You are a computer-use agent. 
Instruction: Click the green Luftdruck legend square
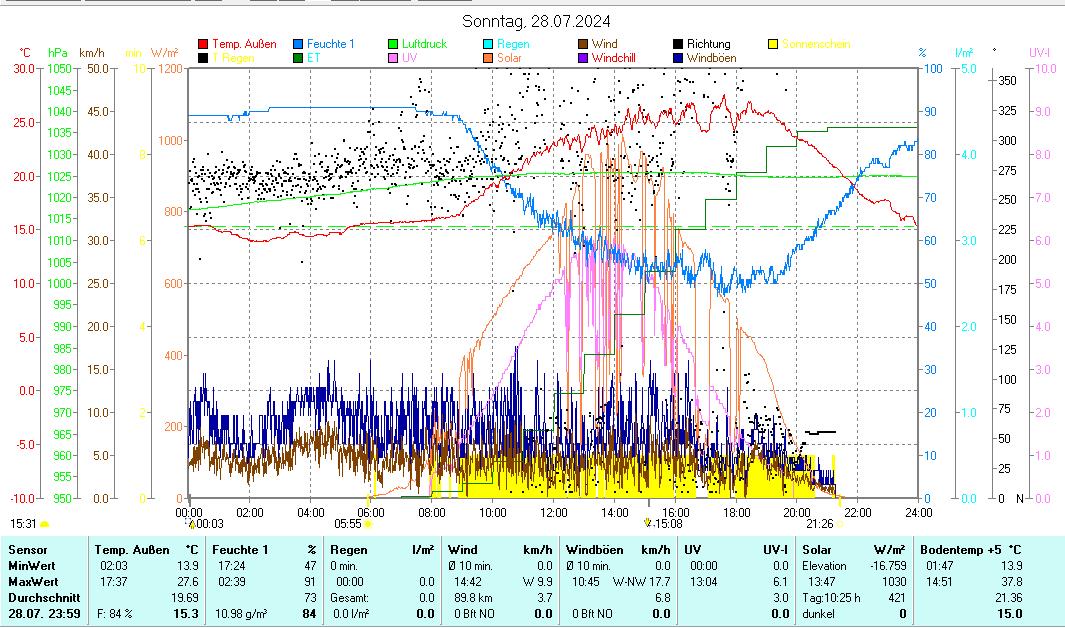coord(393,44)
